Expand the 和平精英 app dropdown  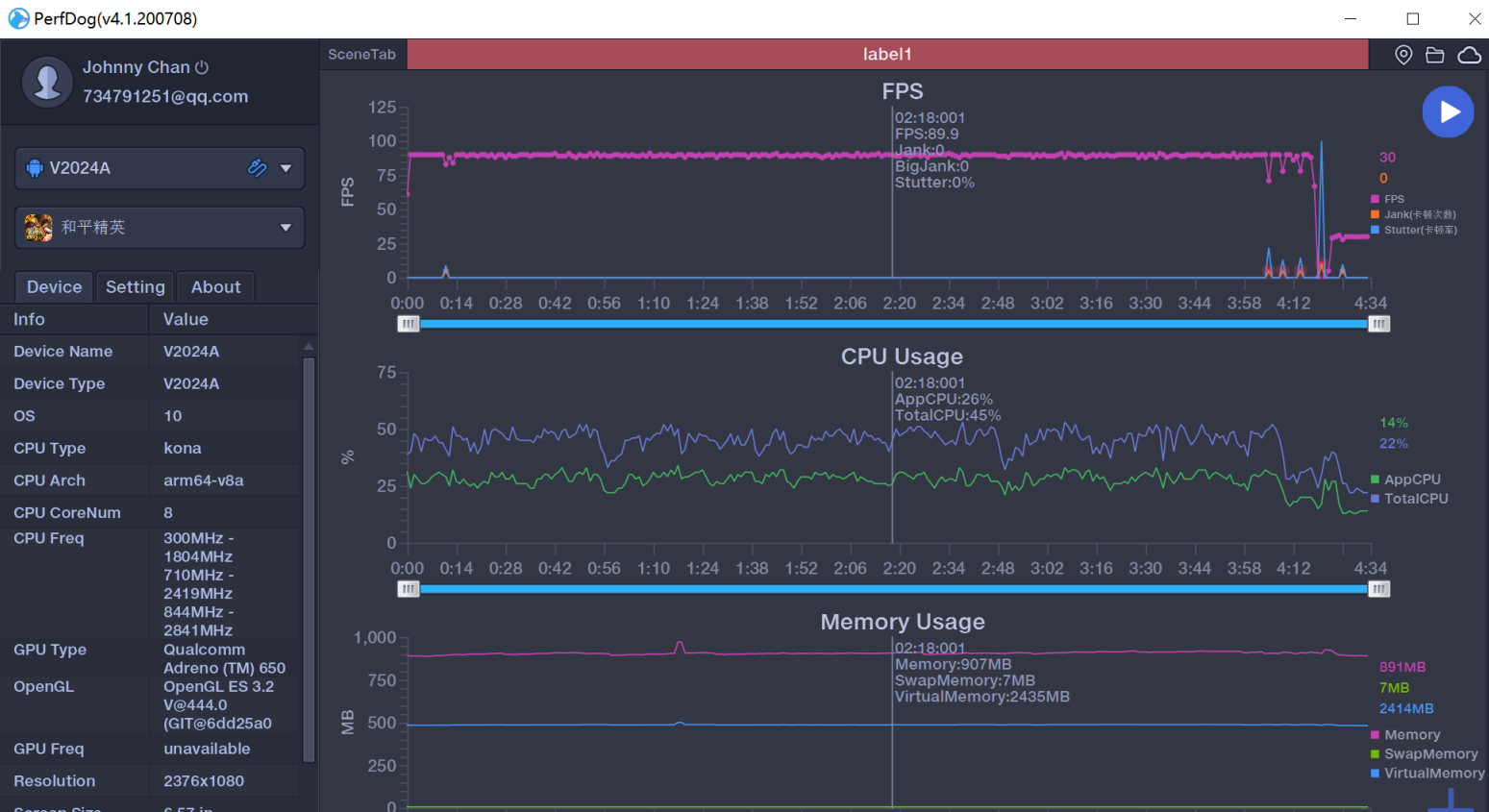click(x=285, y=228)
